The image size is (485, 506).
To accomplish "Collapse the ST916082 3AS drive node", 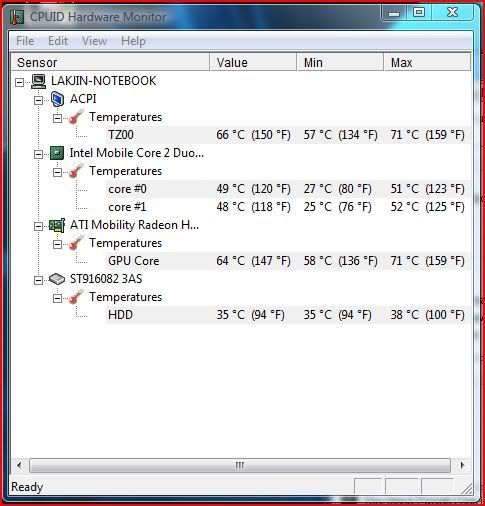I will pyautogui.click(x=38, y=280).
